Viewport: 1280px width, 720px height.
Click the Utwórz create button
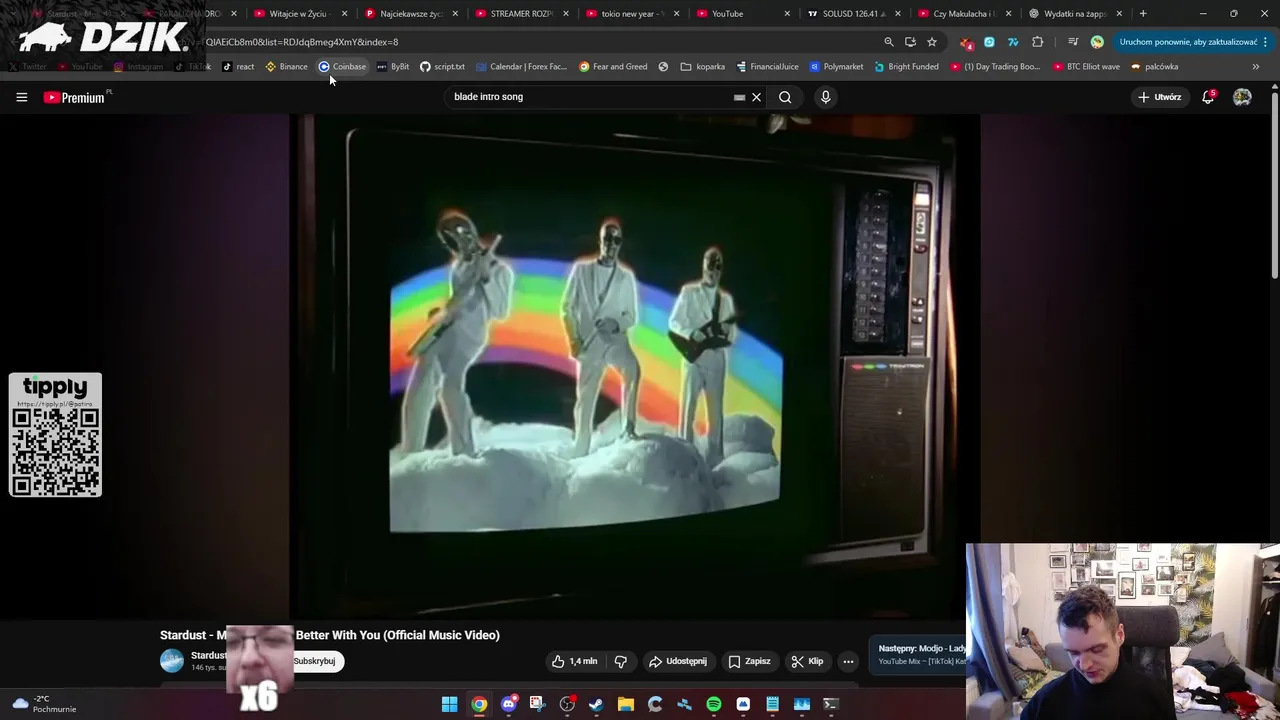[x=1159, y=97]
